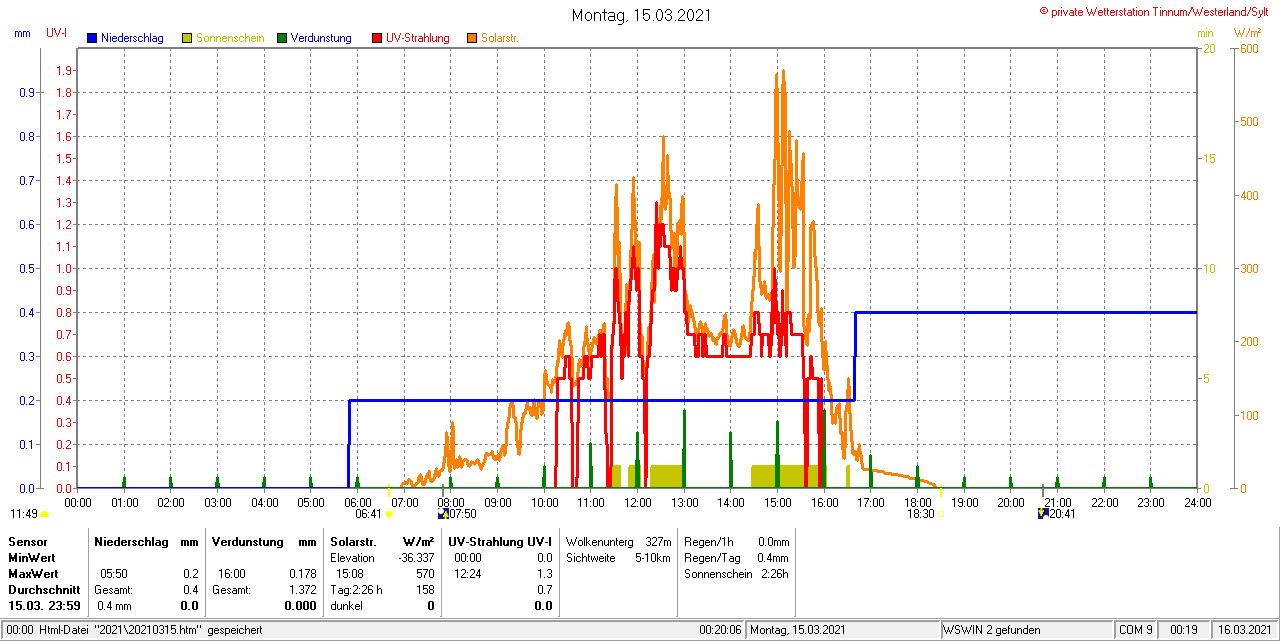This screenshot has width=1280, height=641.
Task: Click the Sensor header in the table
Action: [x=28, y=541]
